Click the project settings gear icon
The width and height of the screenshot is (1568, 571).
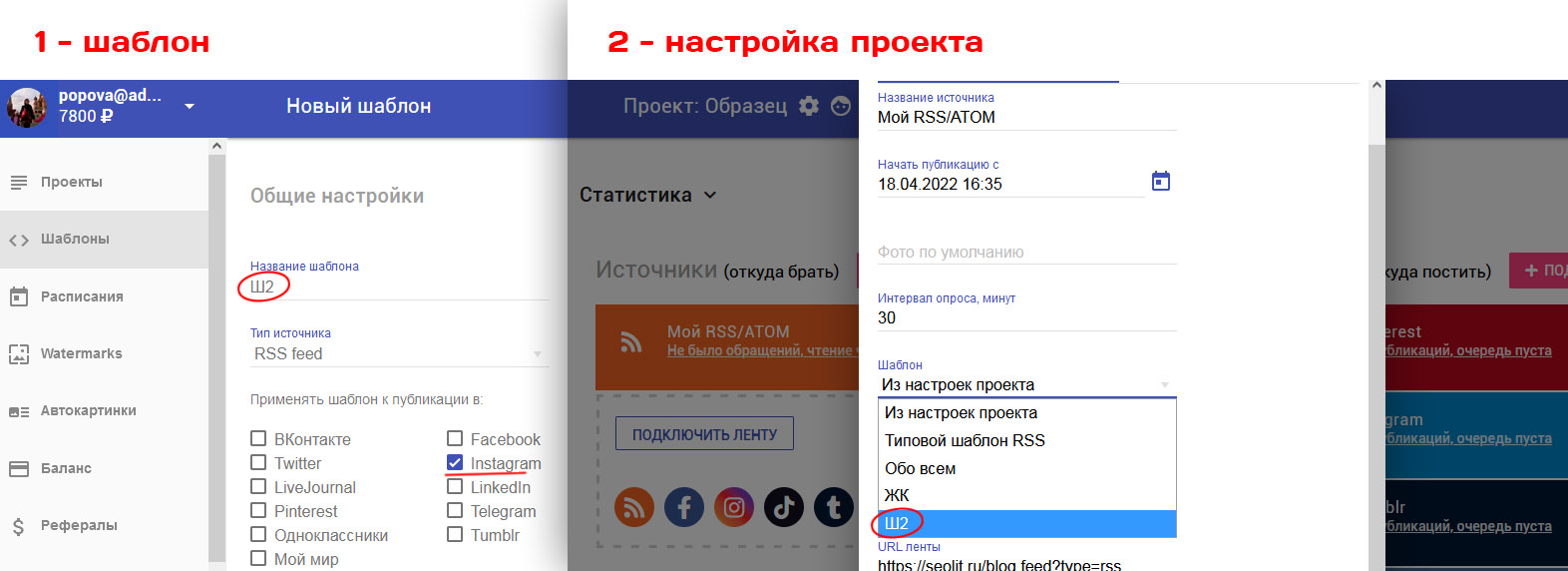coord(809,106)
